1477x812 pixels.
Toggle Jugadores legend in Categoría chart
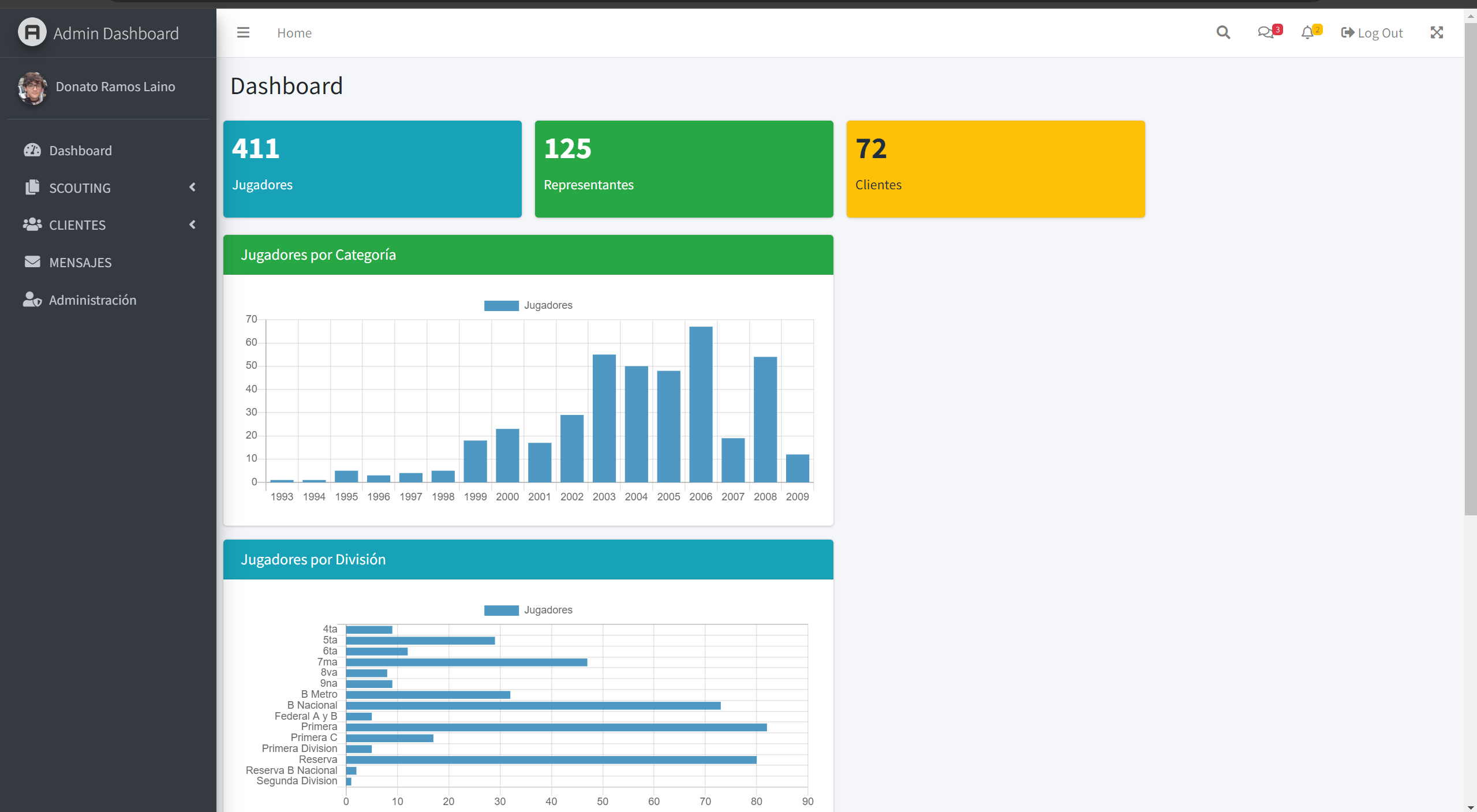(x=528, y=305)
